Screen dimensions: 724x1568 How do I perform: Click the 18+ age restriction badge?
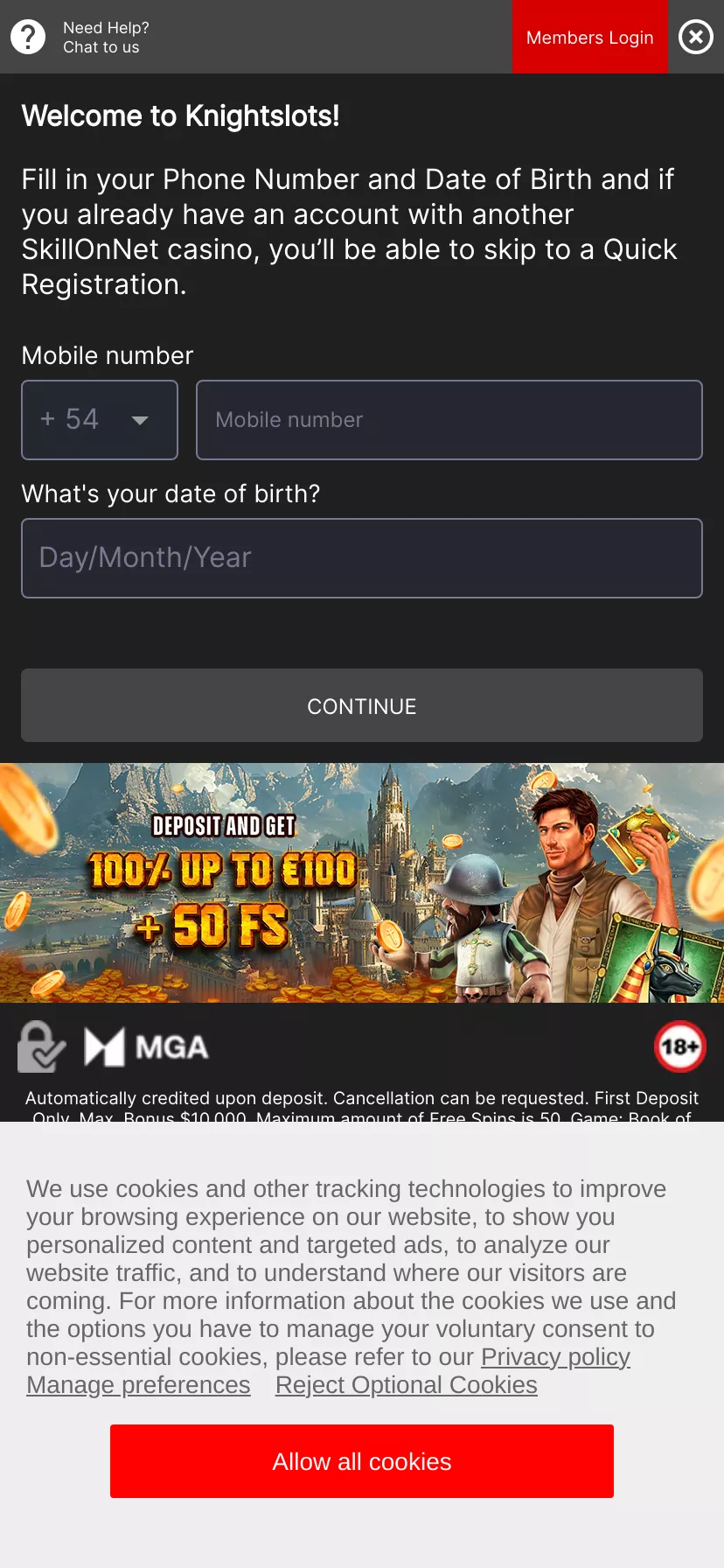pyautogui.click(x=680, y=1046)
